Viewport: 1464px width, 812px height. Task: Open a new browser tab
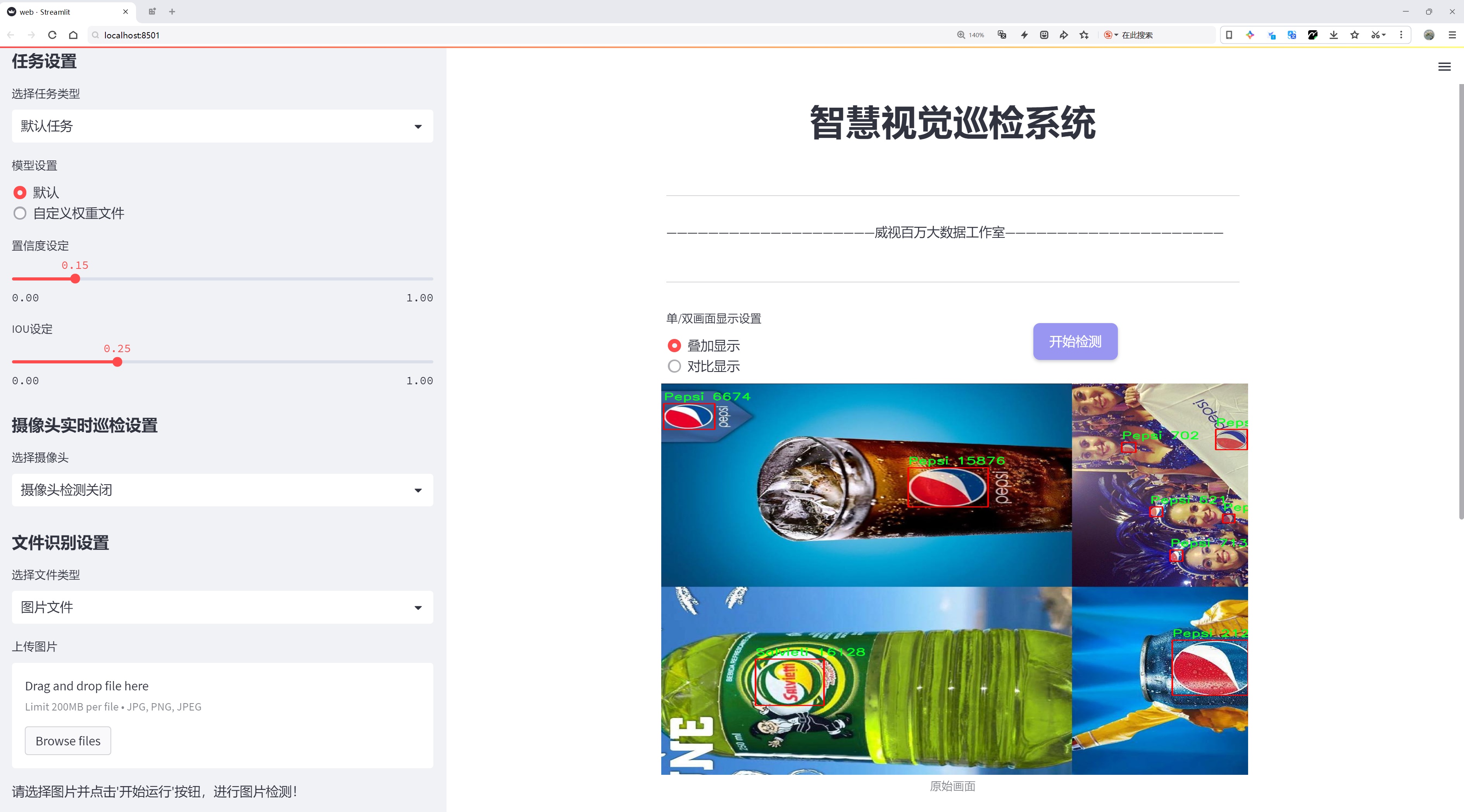[x=172, y=11]
